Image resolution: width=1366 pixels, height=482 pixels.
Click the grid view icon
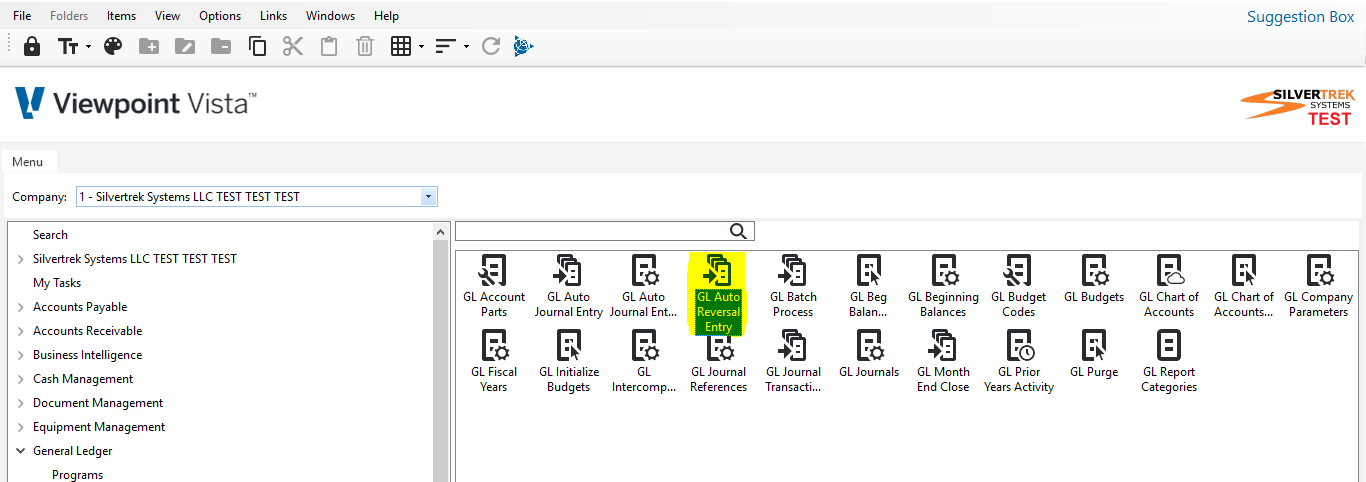point(401,46)
